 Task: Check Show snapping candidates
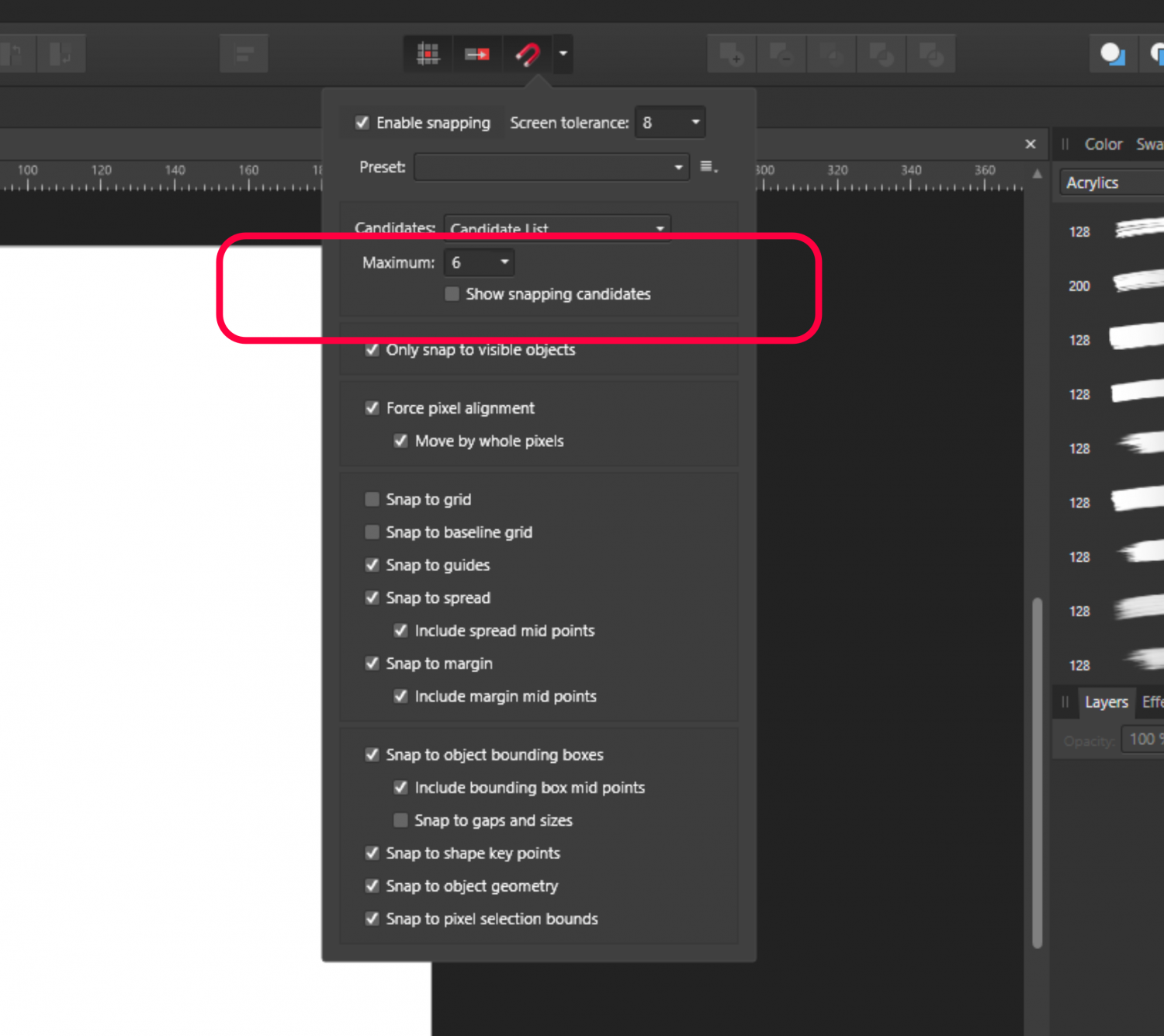pos(452,294)
